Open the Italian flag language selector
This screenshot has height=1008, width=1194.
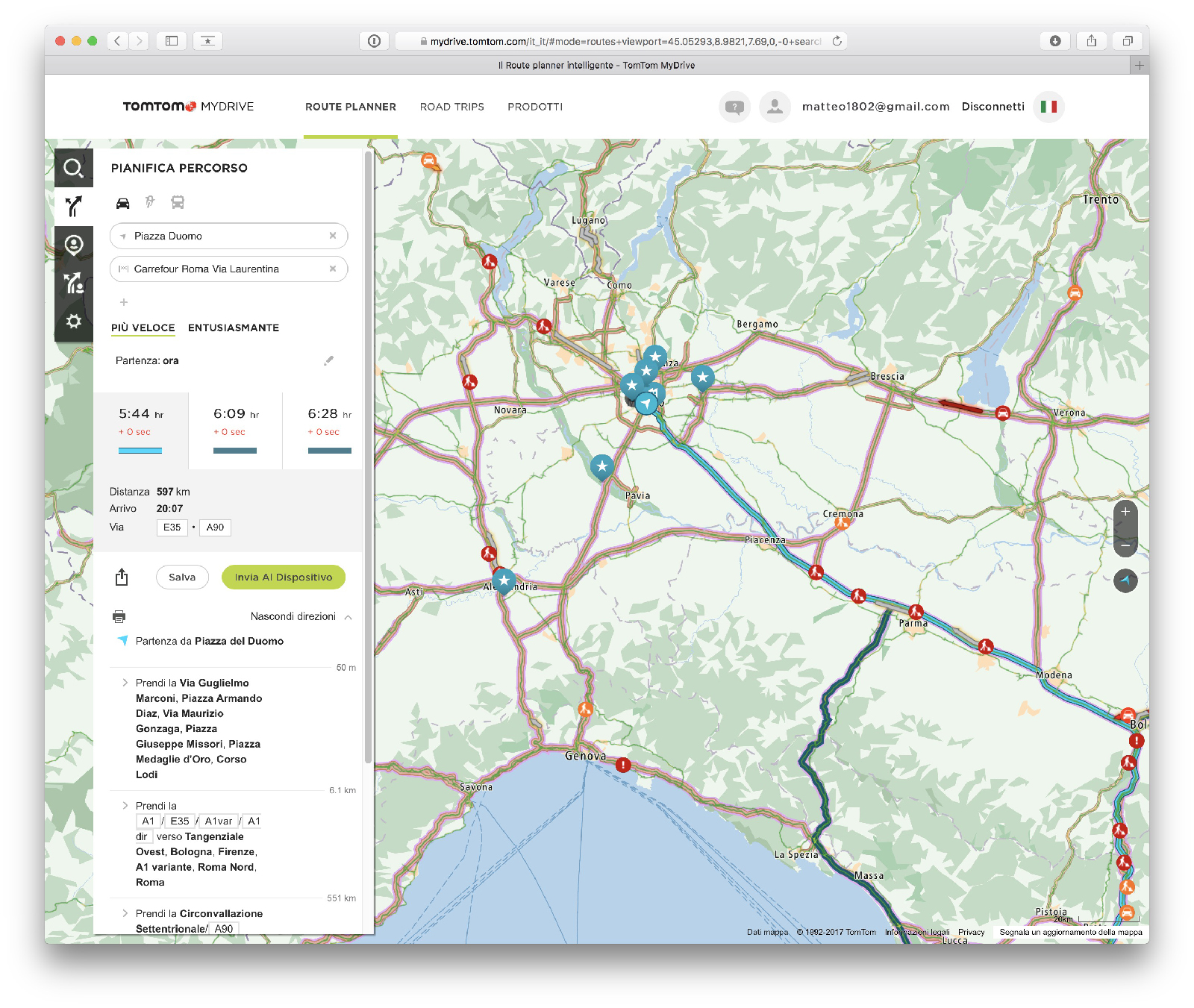click(x=1048, y=107)
